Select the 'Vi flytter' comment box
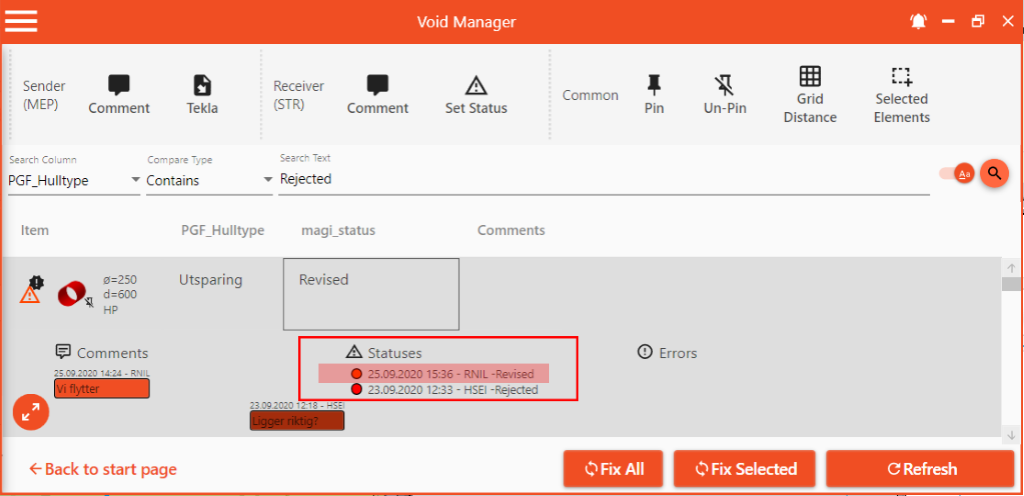Screen dimensions: 1024x496 (x=102, y=389)
